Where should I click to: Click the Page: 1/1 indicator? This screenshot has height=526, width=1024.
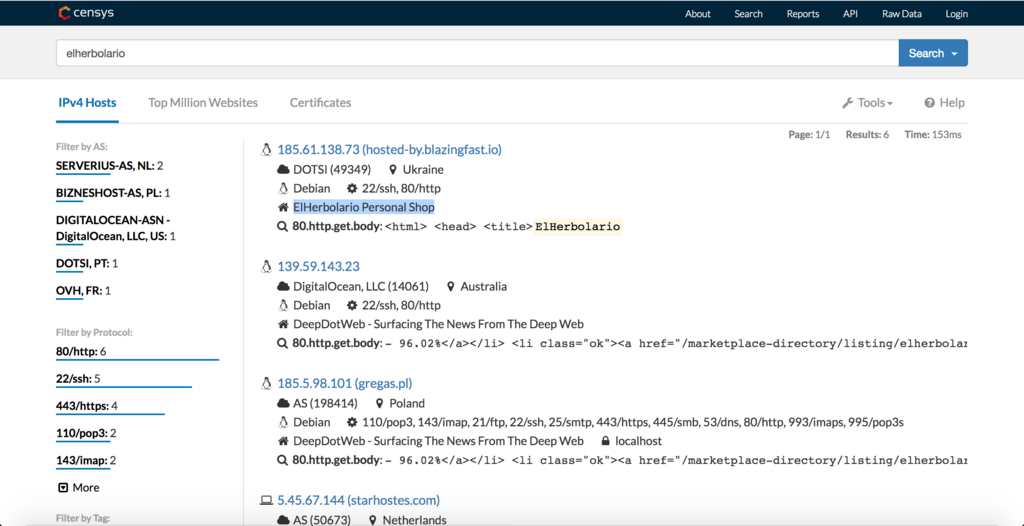click(810, 135)
